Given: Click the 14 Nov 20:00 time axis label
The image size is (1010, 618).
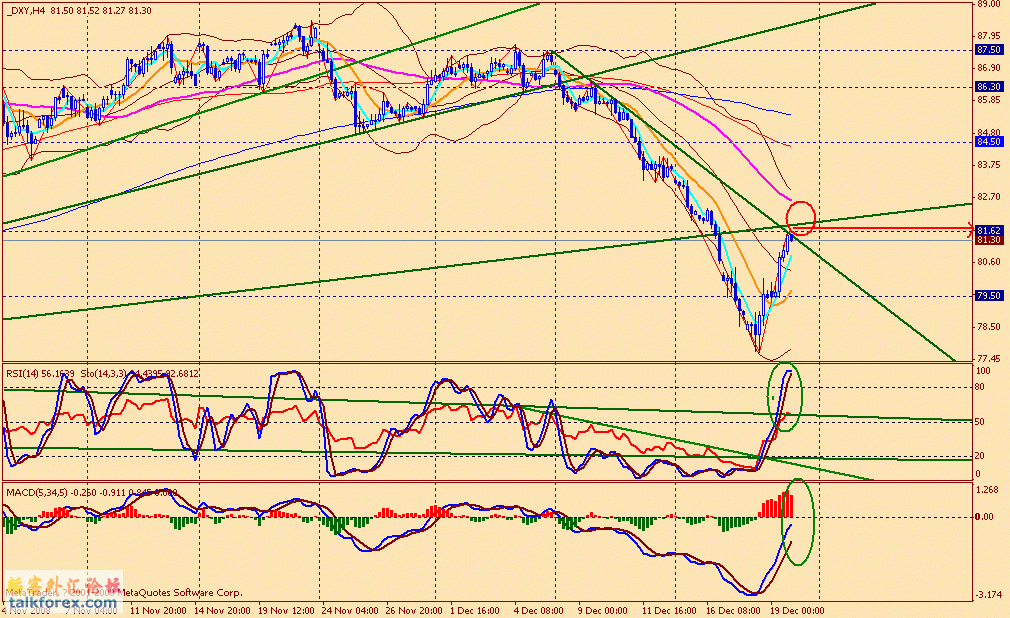Looking at the screenshot, I should 222,610.
